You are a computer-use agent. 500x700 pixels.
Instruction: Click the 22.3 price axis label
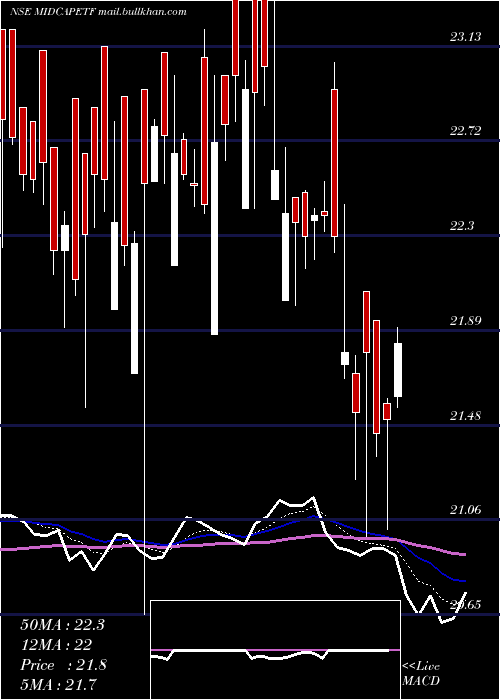[x=462, y=226]
